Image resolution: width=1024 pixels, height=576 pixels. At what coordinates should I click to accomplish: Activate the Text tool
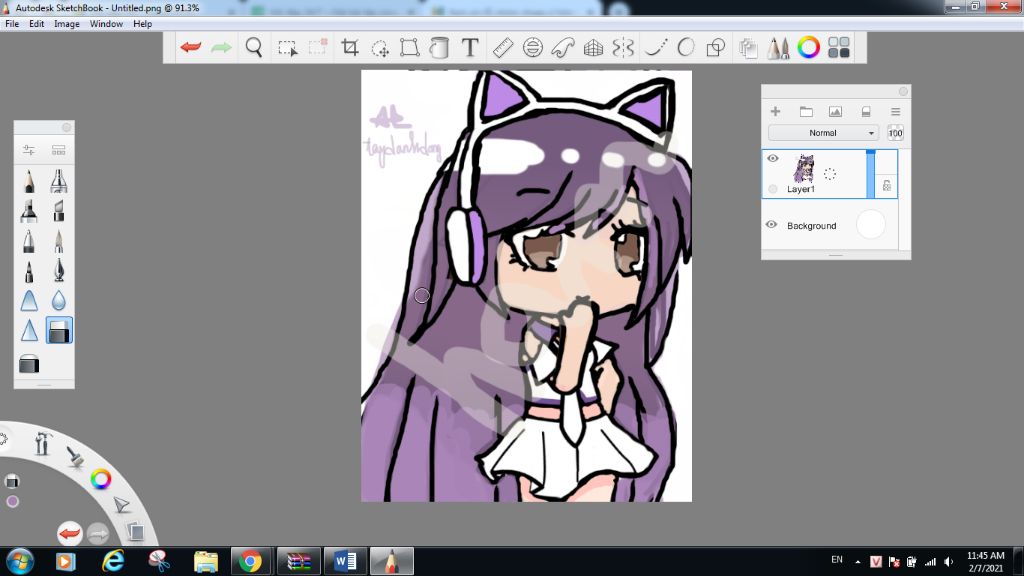pos(470,47)
